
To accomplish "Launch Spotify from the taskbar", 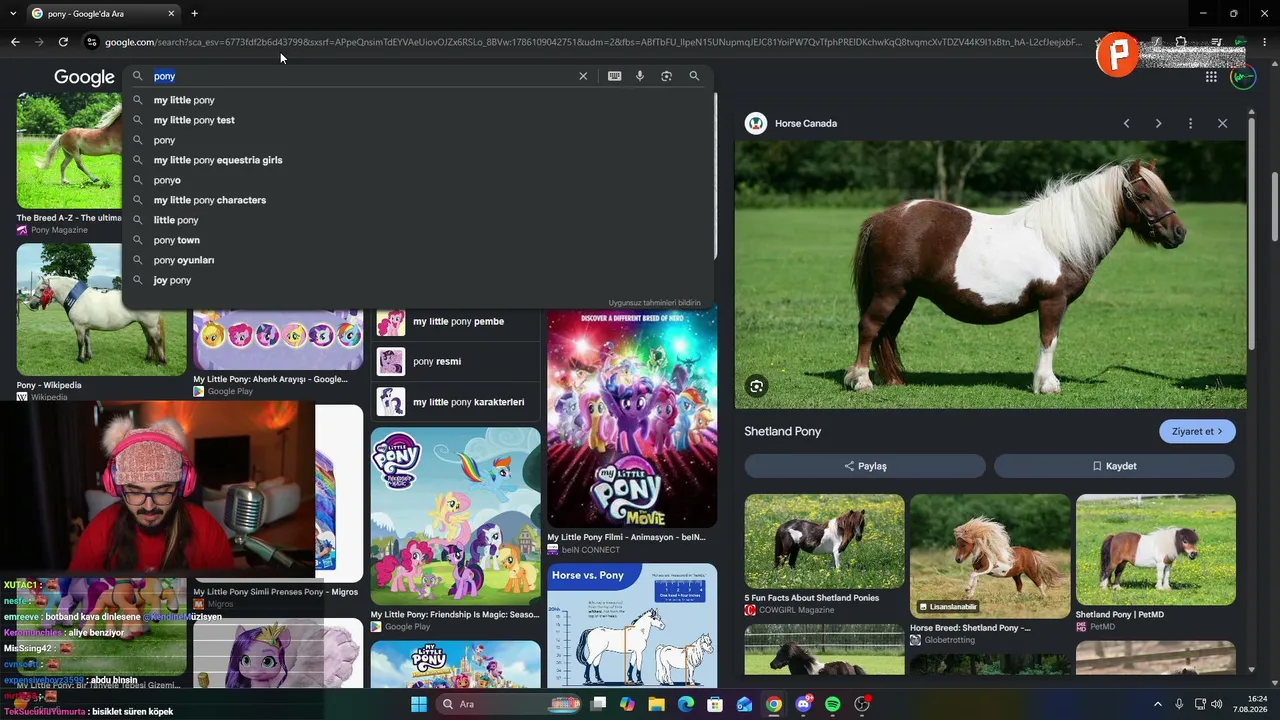I will coord(832,704).
